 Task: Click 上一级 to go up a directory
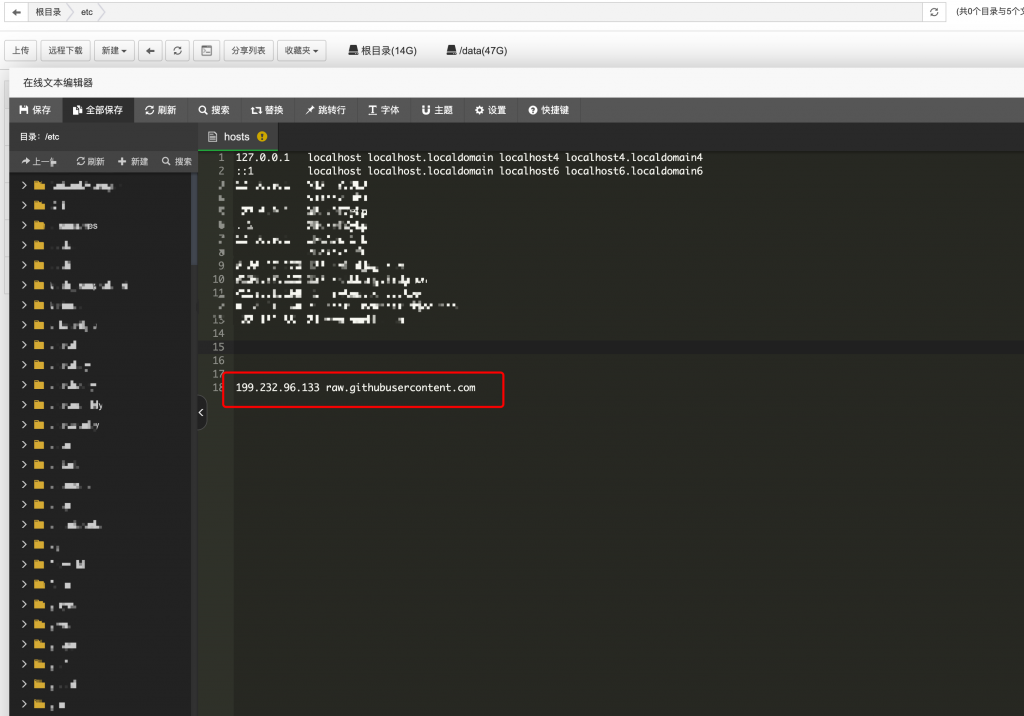pyautogui.click(x=39, y=161)
